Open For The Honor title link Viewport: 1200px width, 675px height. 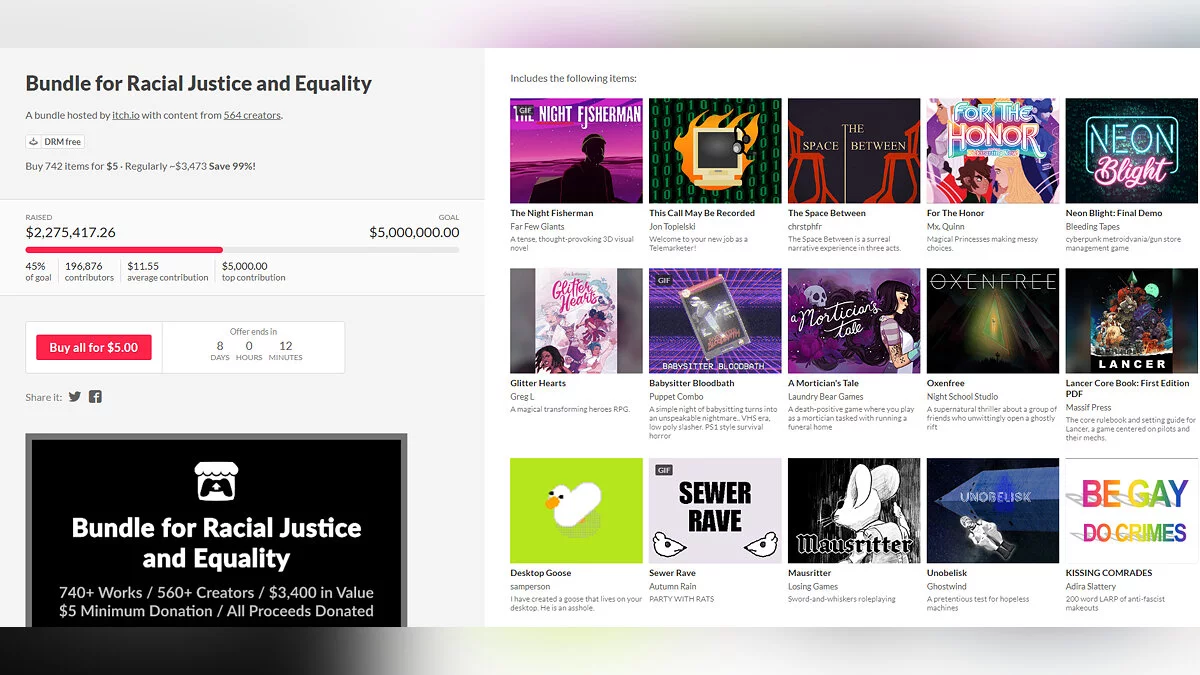point(956,213)
